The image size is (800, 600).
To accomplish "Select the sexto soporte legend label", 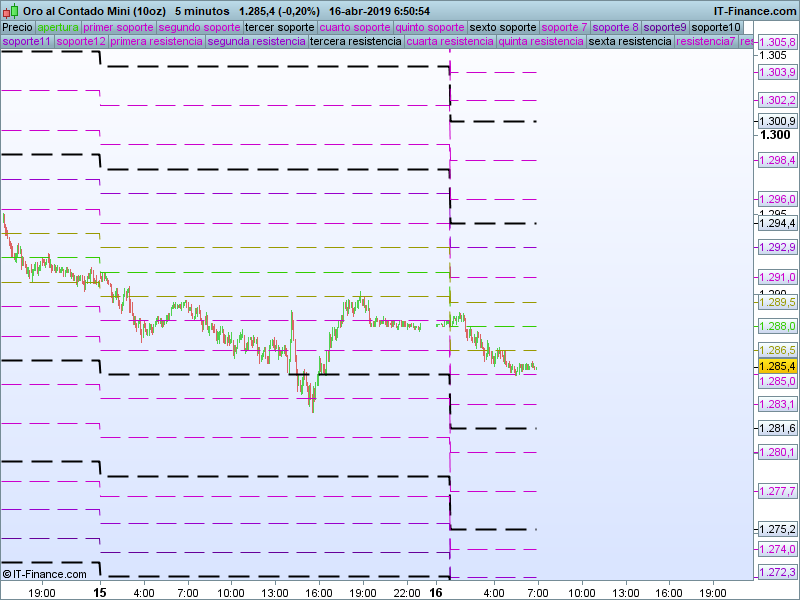I will 502,27.
